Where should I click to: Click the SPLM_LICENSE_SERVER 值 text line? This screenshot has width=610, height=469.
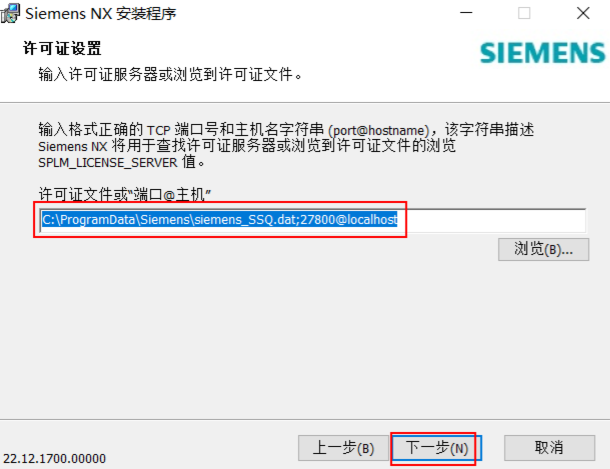[121, 162]
